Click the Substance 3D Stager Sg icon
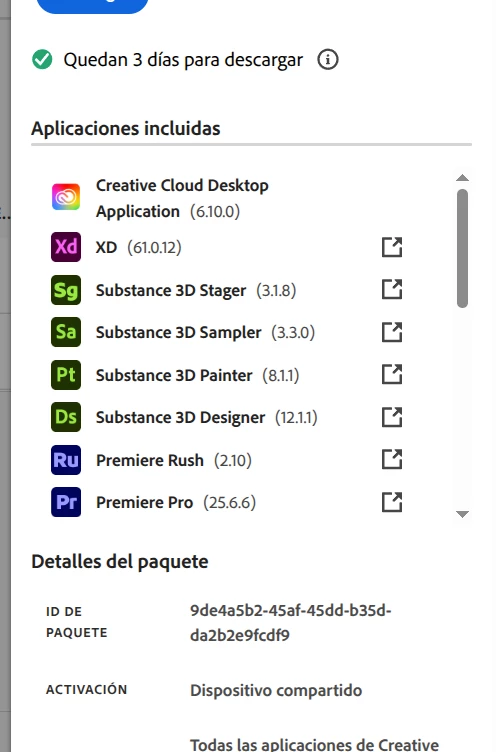 pos(66,290)
